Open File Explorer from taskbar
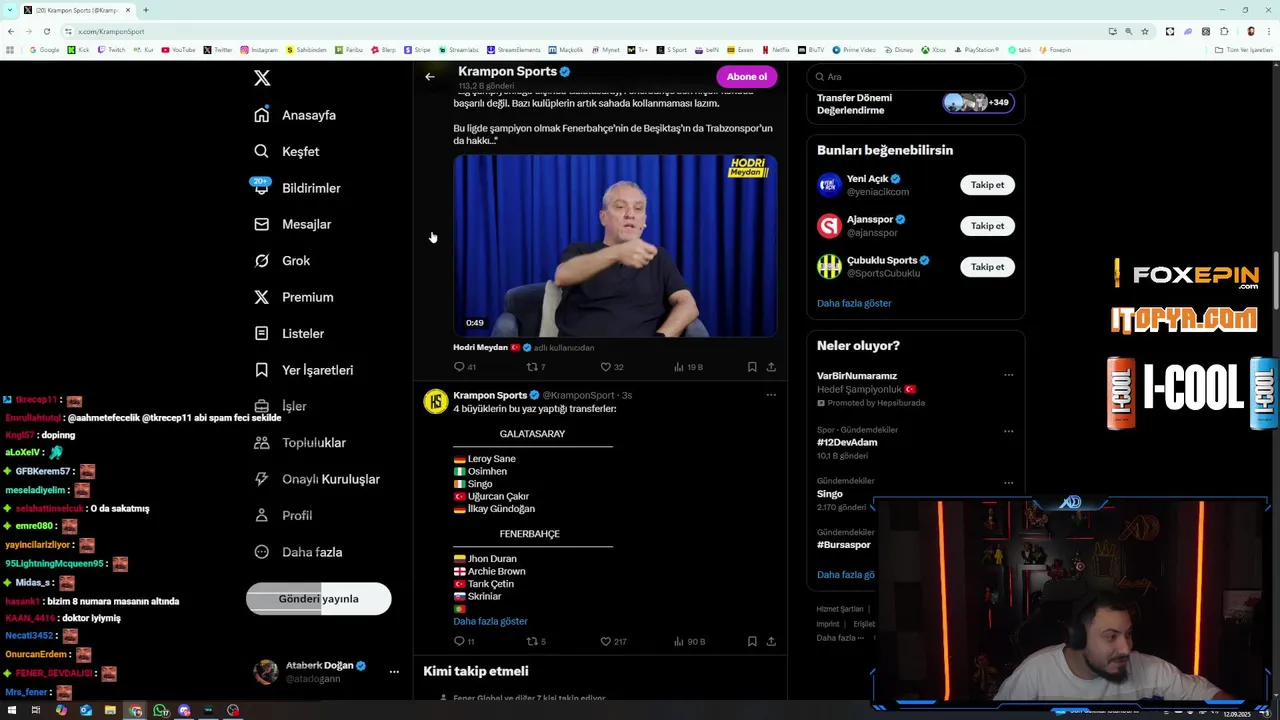Screen dimensions: 1280x720 click(x=110, y=711)
